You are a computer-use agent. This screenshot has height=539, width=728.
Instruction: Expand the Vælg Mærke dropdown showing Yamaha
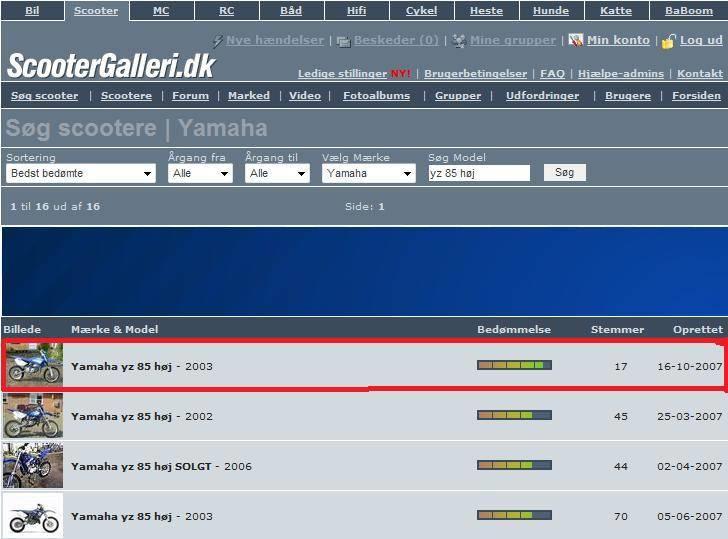point(368,173)
